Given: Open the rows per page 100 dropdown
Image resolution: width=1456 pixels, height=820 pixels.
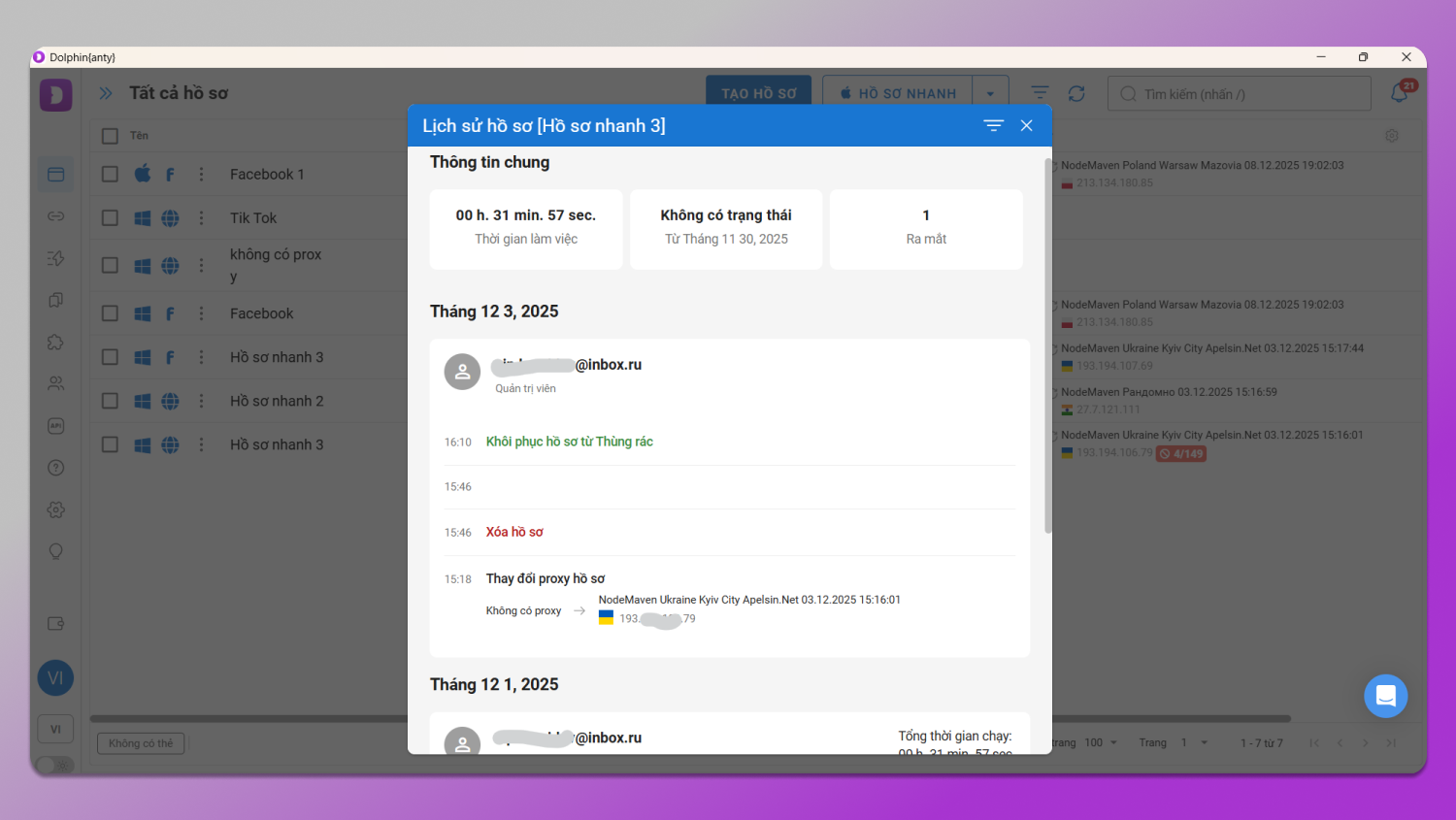Looking at the screenshot, I should pos(1101,742).
